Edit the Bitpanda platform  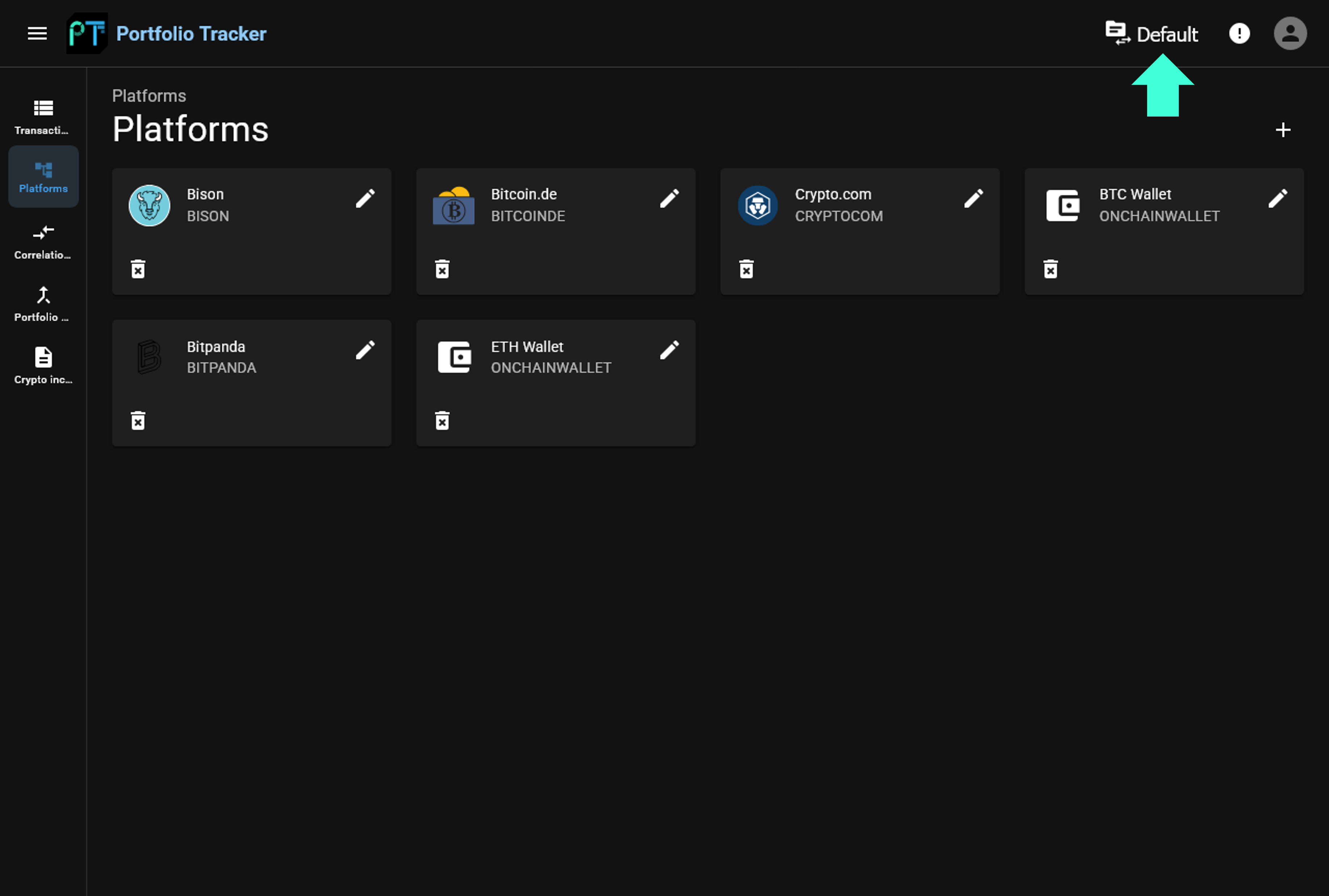tap(365, 350)
